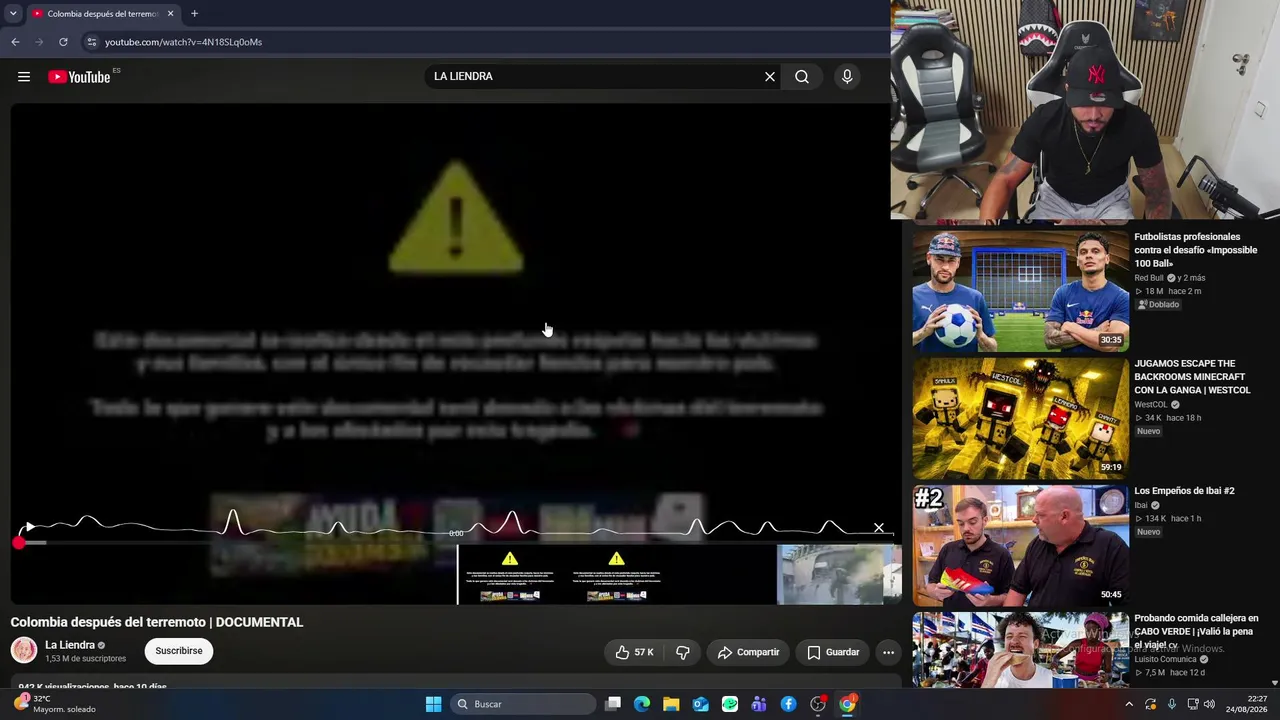Go back with the browser back arrow
The image size is (1280, 720).
pyautogui.click(x=15, y=42)
